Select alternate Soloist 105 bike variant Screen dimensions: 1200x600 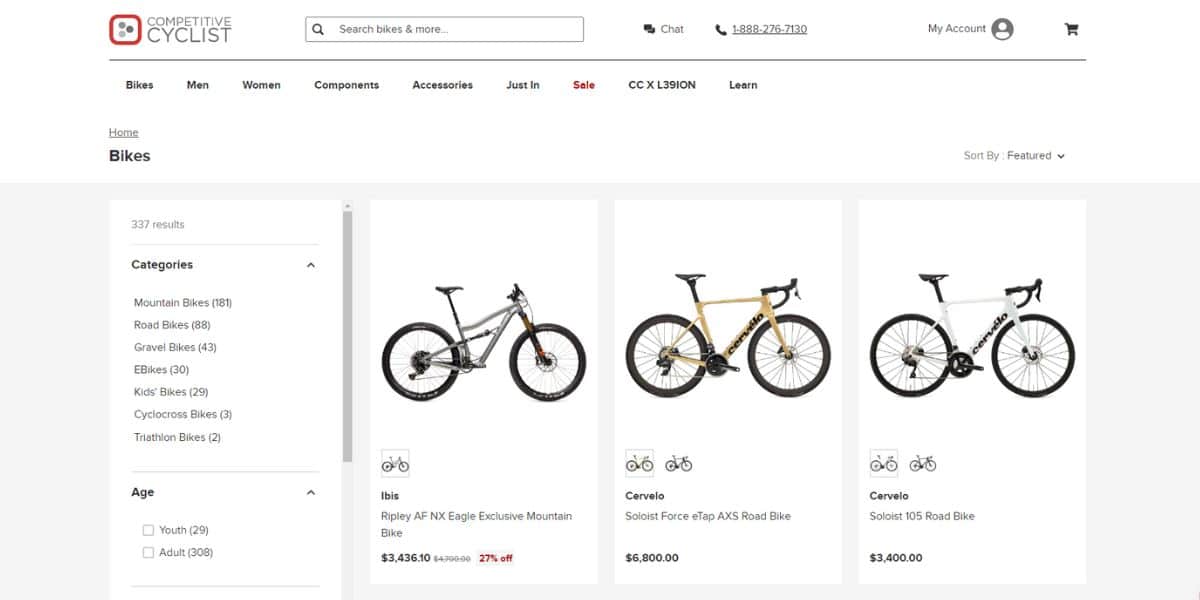[x=924, y=463]
